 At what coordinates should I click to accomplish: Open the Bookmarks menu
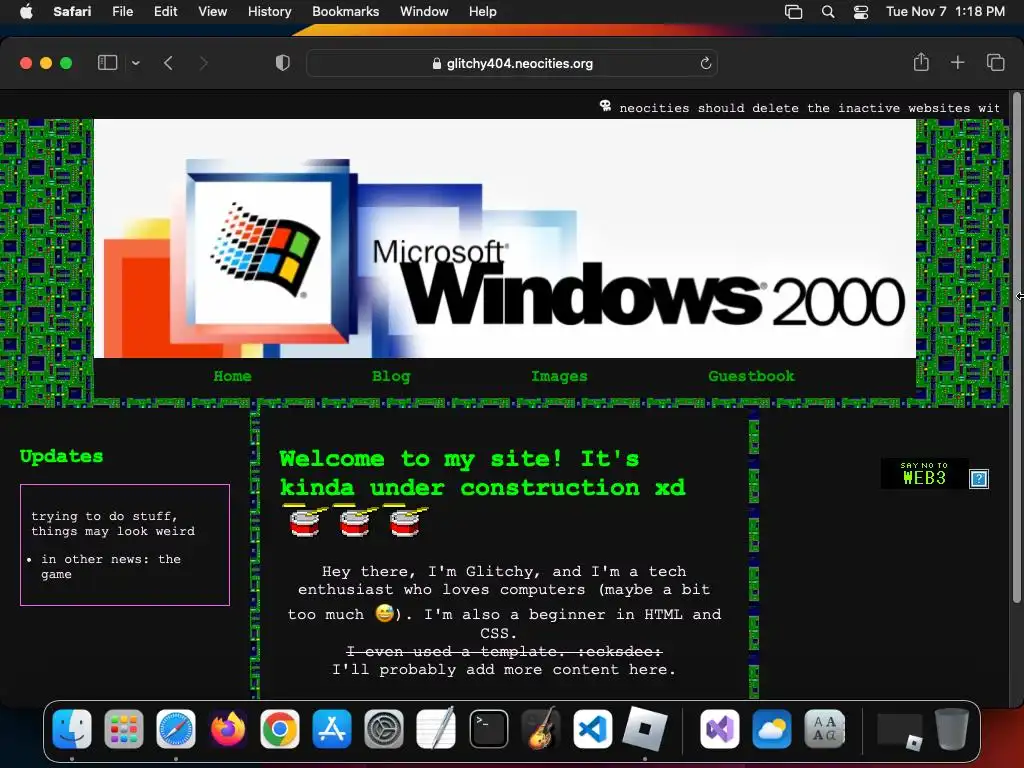tap(345, 11)
